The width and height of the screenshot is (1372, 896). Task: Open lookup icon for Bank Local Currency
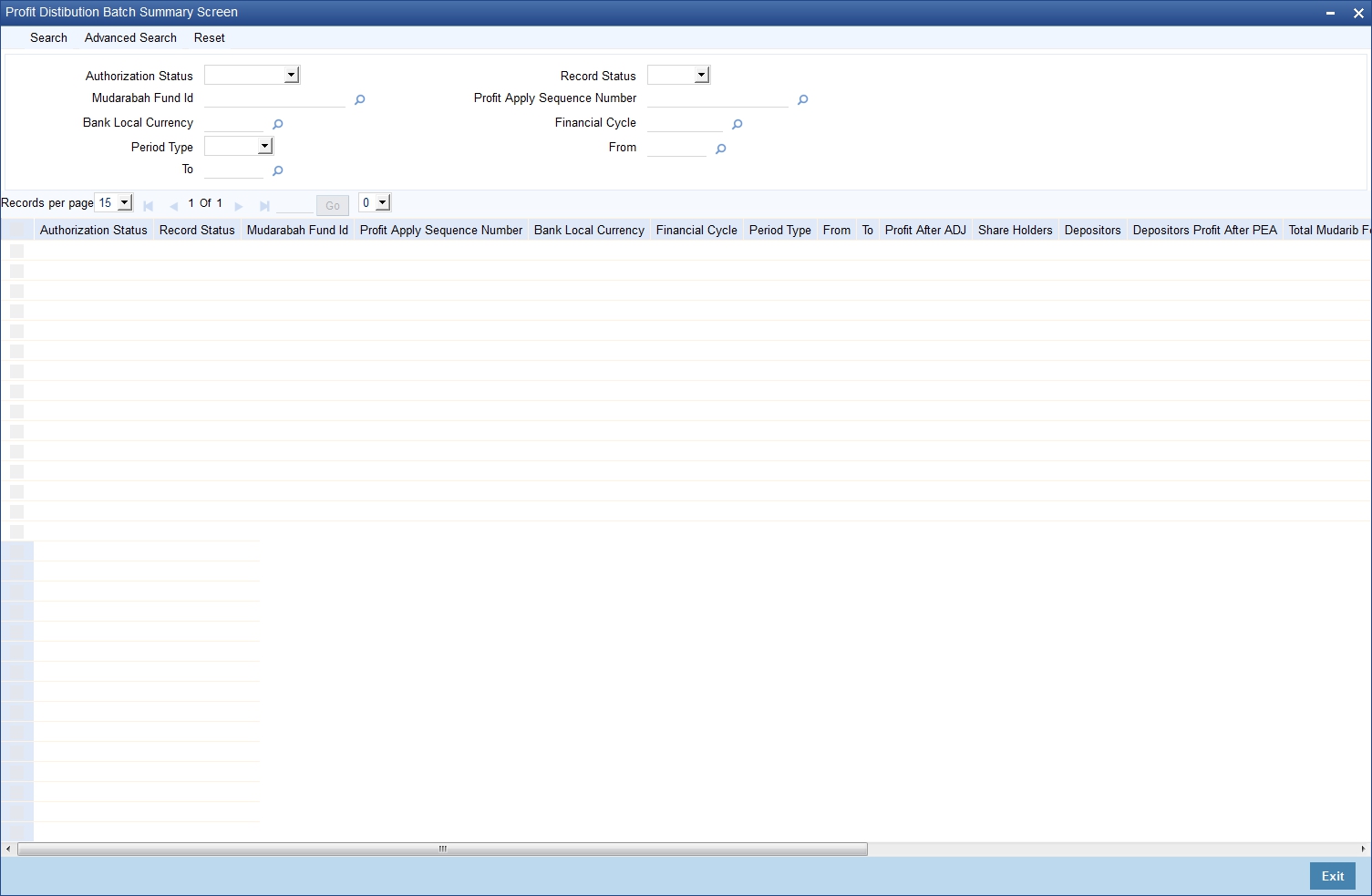click(277, 124)
